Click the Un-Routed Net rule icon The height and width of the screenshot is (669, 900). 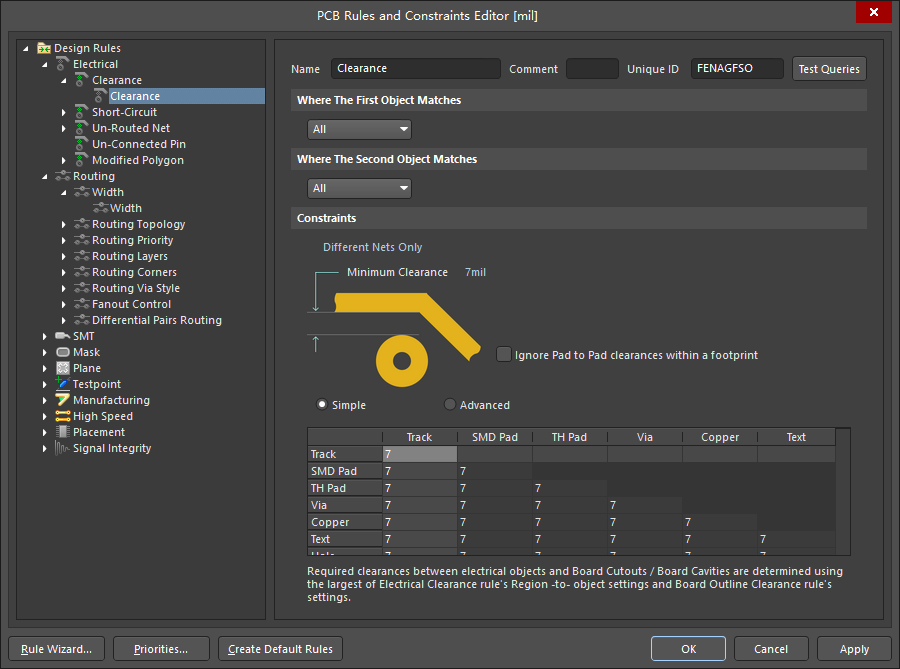(82, 128)
